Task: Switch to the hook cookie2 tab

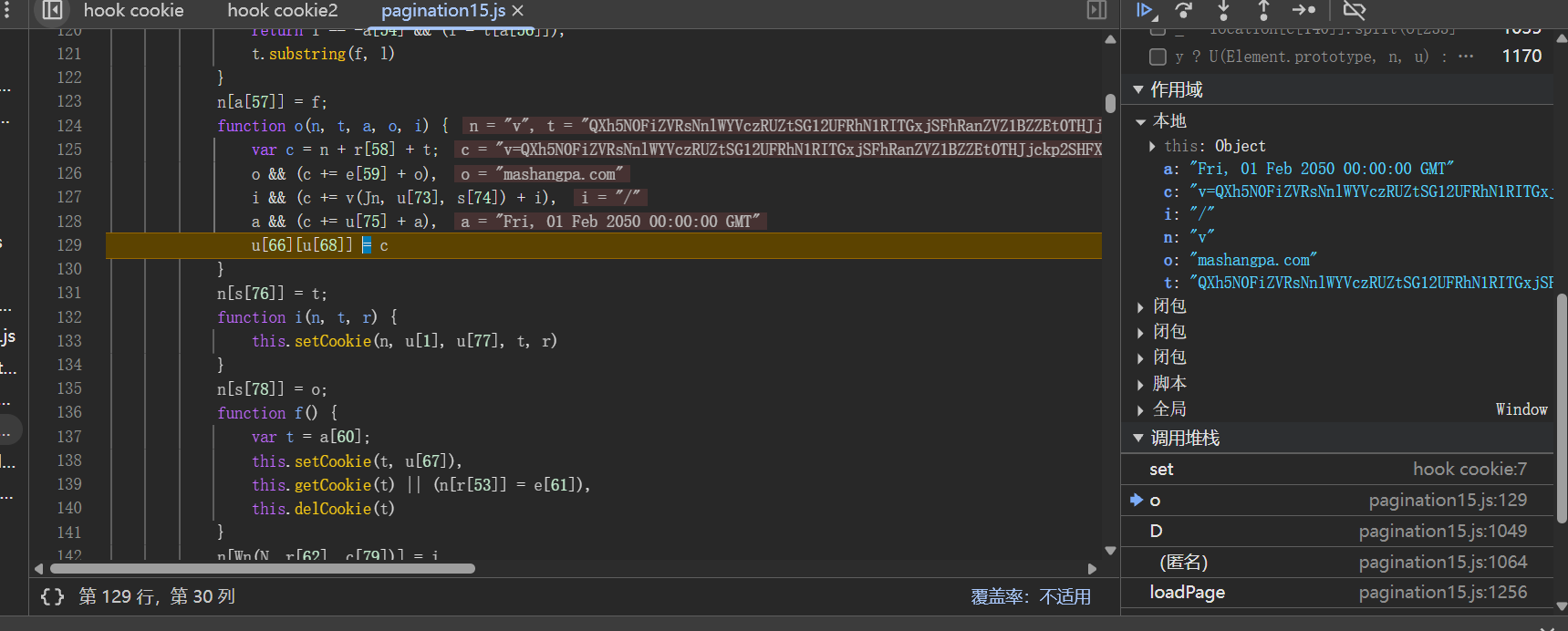Action: point(283,11)
